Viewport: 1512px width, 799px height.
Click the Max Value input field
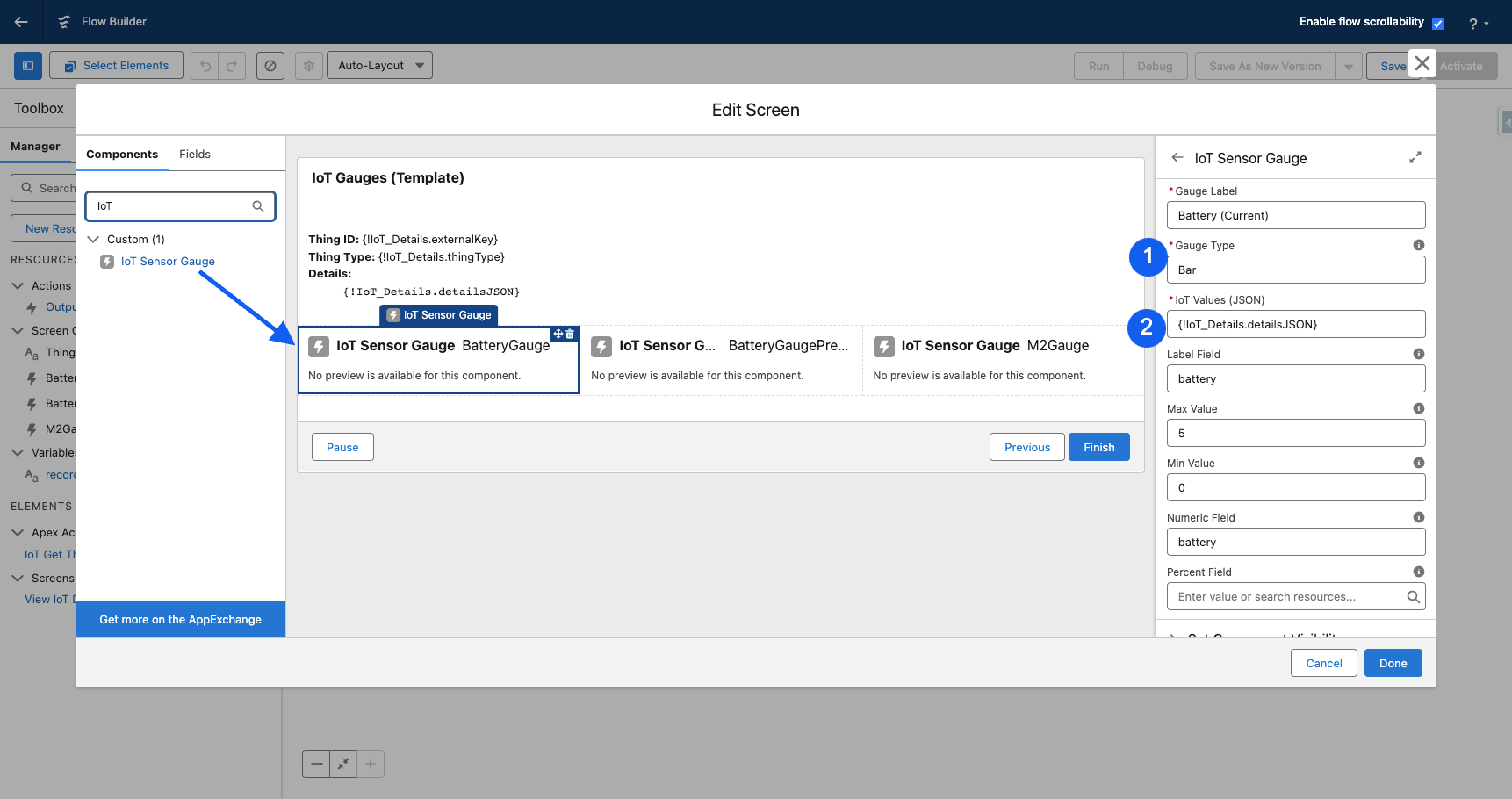coord(1296,433)
